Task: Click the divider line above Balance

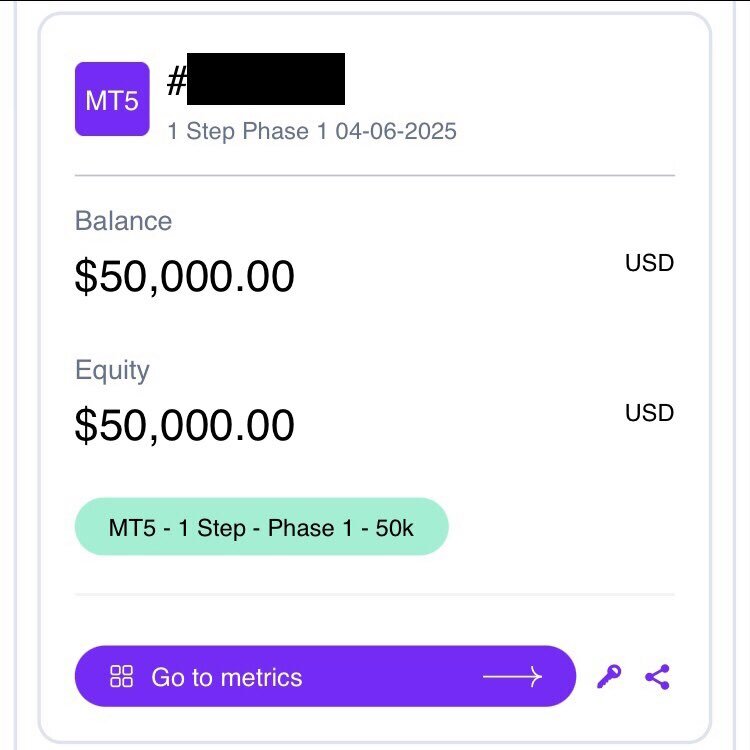Action: 375,176
